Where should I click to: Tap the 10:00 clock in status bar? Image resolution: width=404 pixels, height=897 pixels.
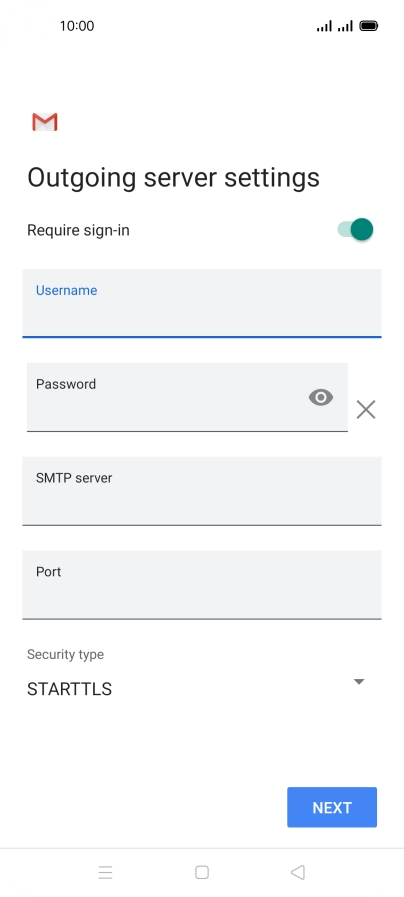click(x=77, y=26)
